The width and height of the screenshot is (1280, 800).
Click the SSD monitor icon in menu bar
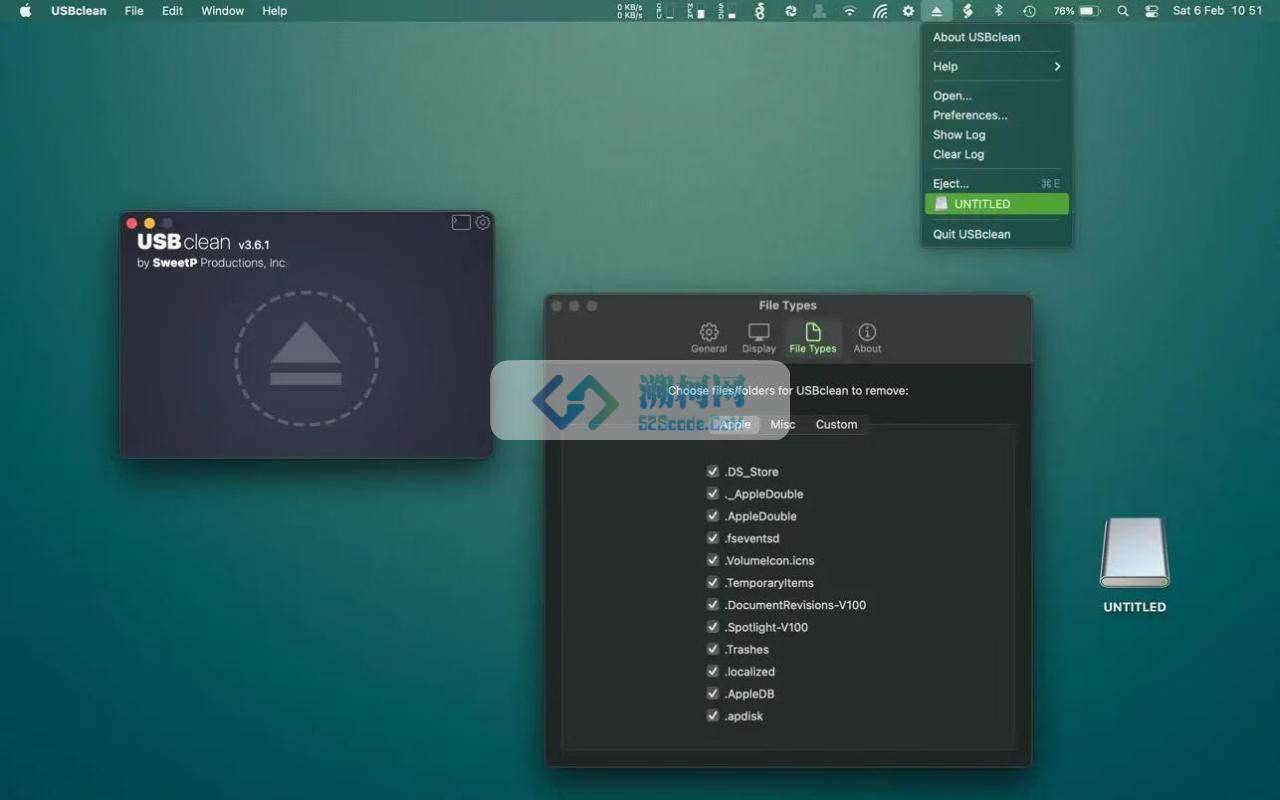pos(728,11)
